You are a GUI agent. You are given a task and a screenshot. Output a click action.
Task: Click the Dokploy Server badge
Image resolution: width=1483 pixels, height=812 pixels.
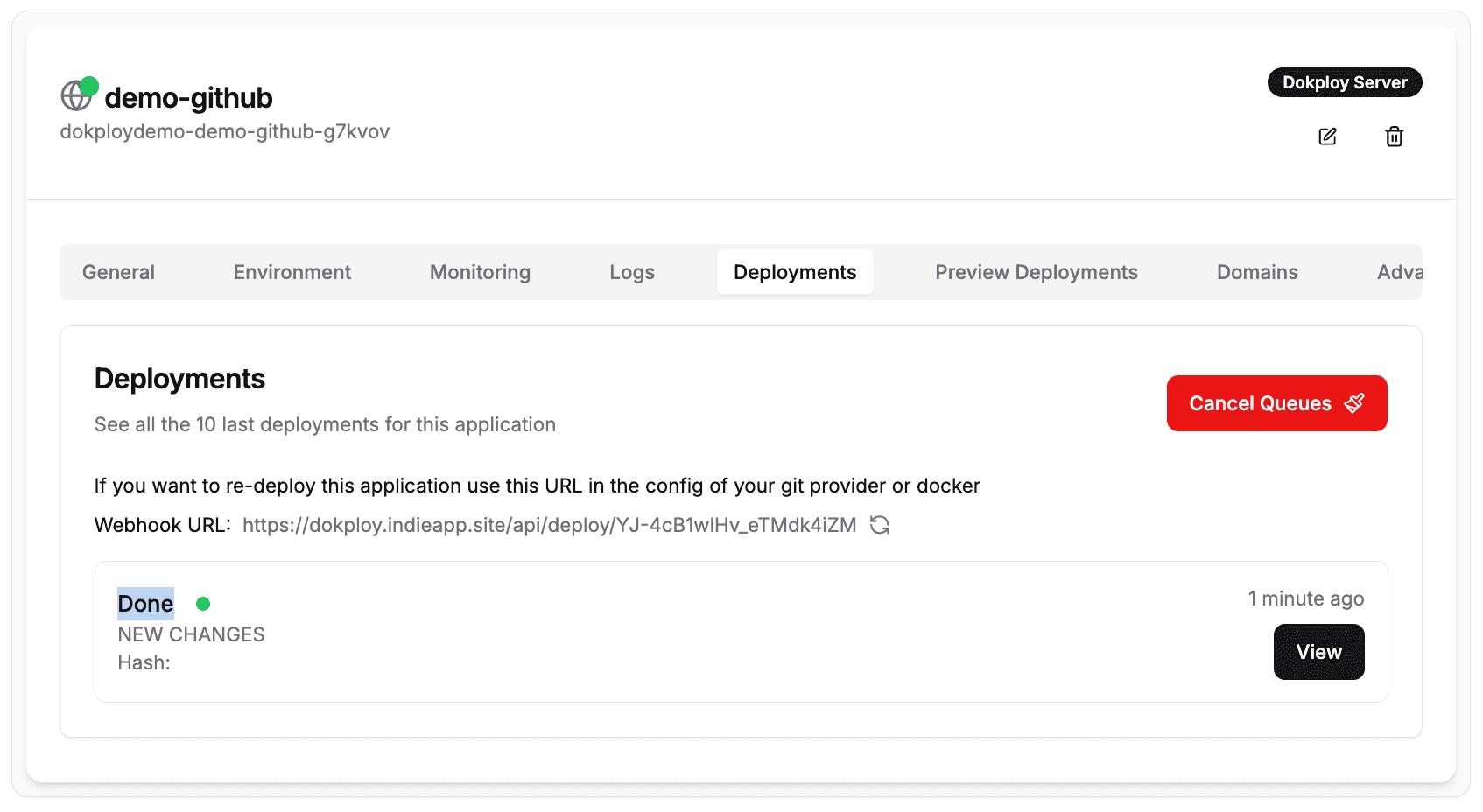click(1344, 82)
